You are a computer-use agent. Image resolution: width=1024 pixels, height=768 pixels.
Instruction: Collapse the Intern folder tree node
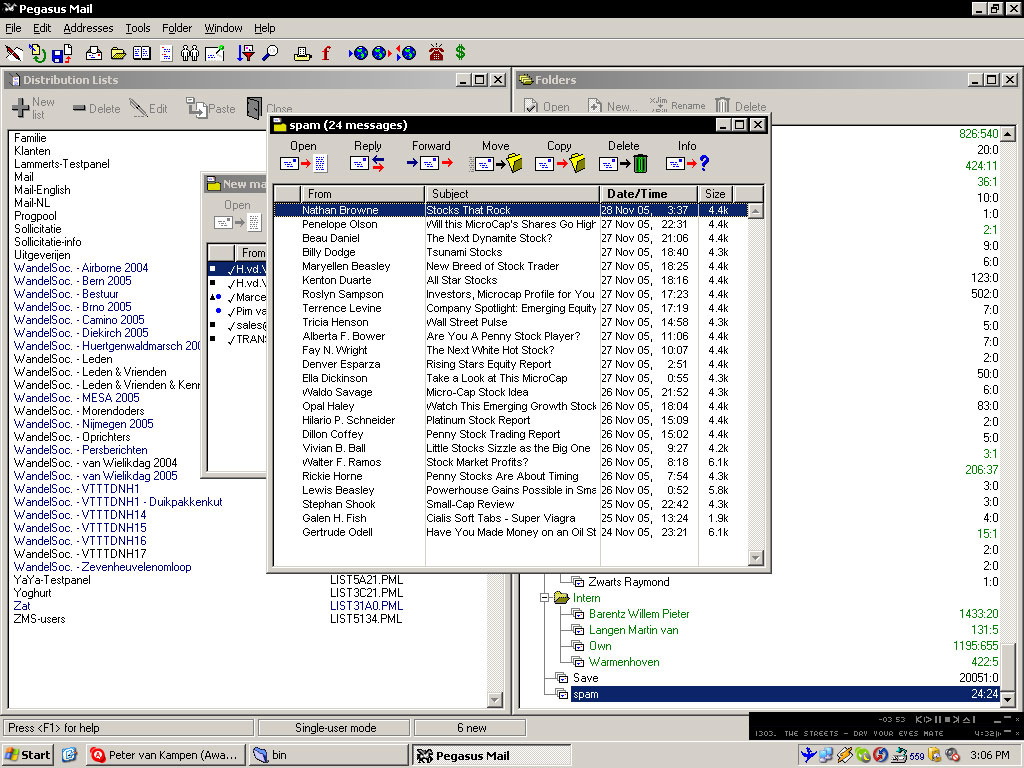(544, 598)
